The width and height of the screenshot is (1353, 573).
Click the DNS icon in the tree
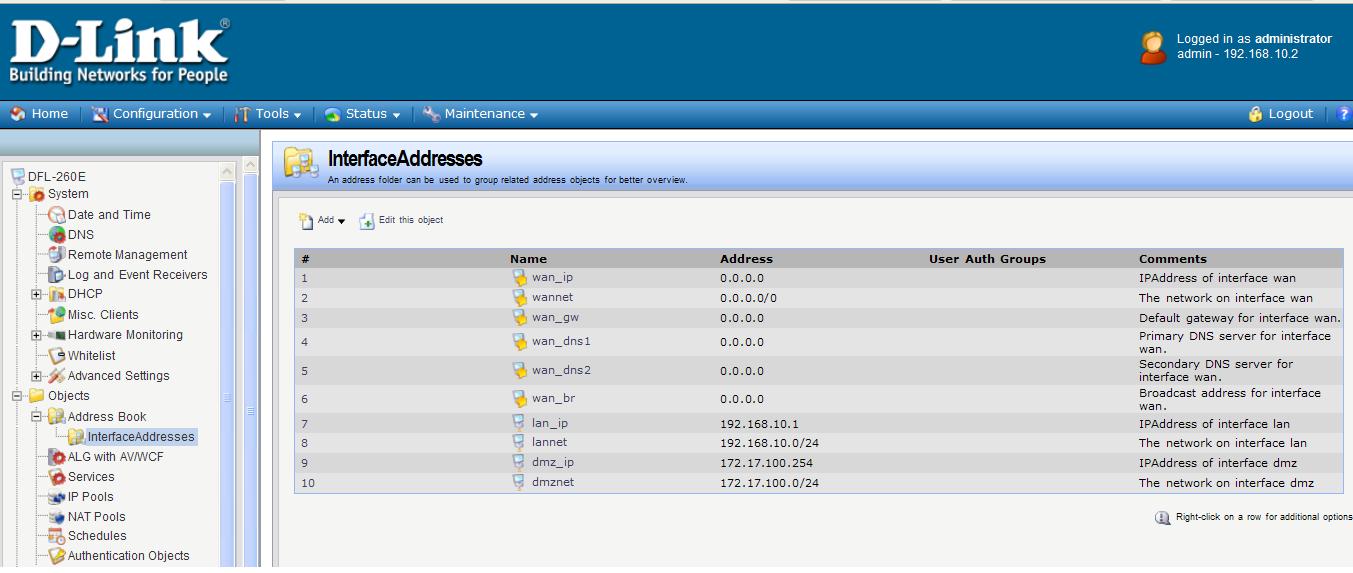click(x=57, y=235)
